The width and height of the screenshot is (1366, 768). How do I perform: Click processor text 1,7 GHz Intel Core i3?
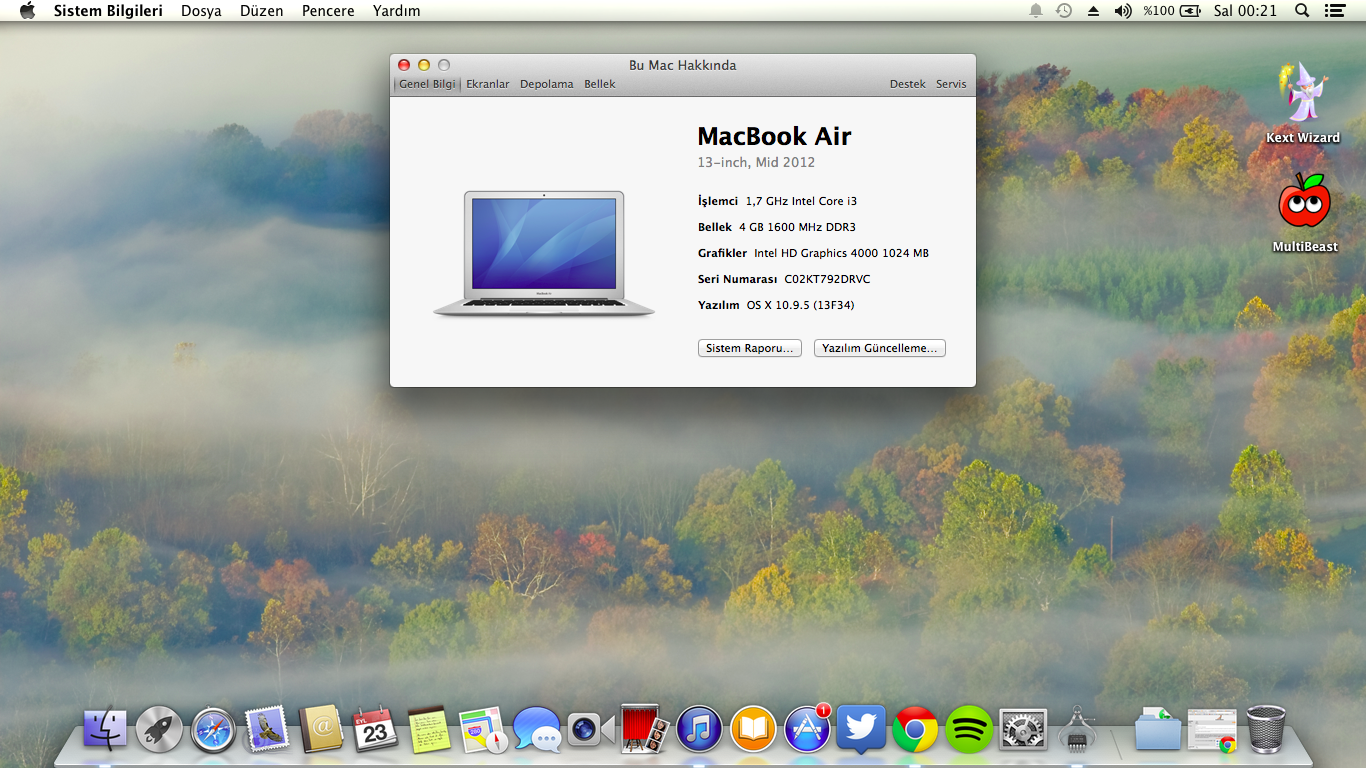point(801,201)
